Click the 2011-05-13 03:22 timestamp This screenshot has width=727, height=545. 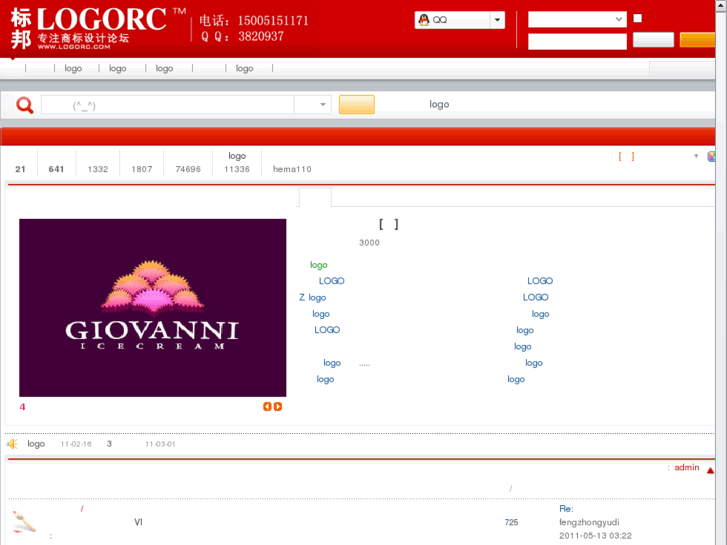pos(595,536)
